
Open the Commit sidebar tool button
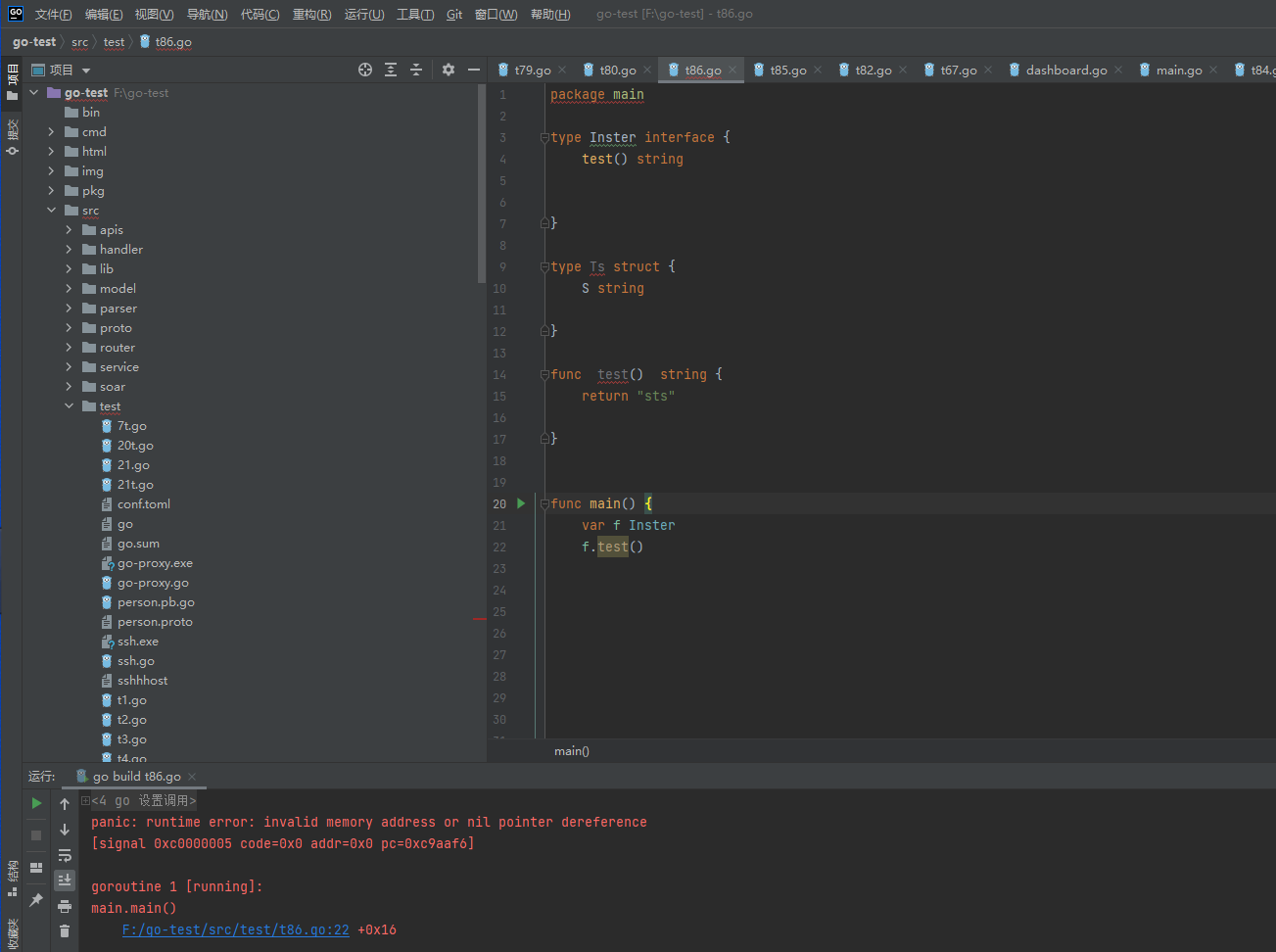[x=12, y=137]
